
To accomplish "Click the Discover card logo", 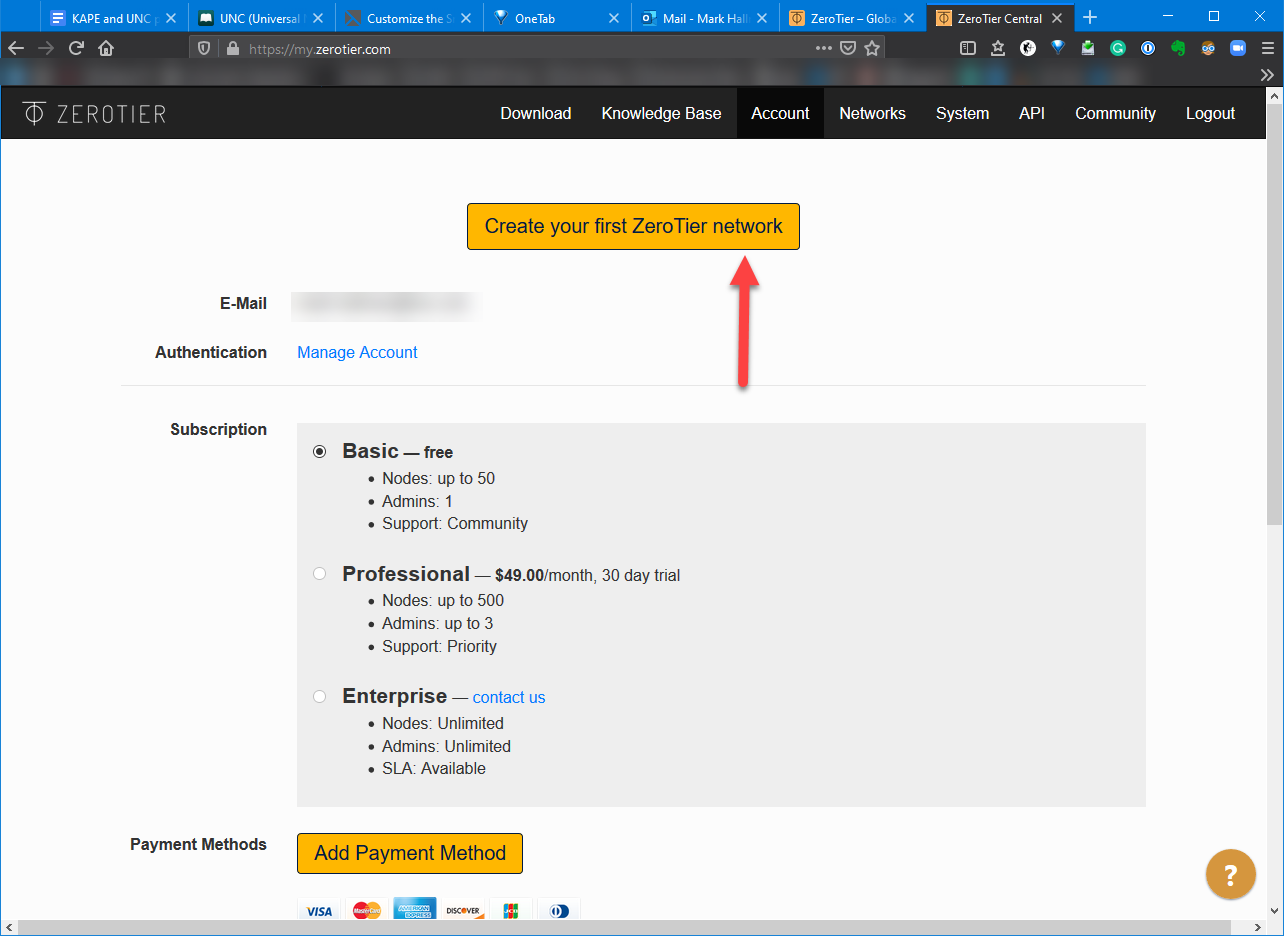I will click(463, 910).
